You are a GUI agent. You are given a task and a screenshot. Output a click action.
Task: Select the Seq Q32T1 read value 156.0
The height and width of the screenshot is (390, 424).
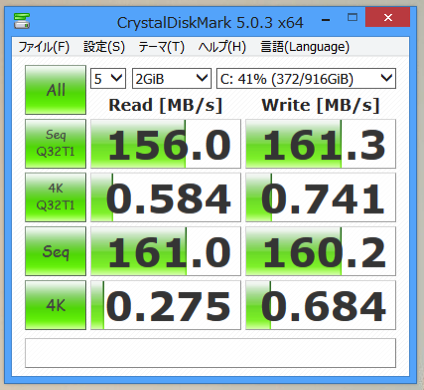[165, 144]
